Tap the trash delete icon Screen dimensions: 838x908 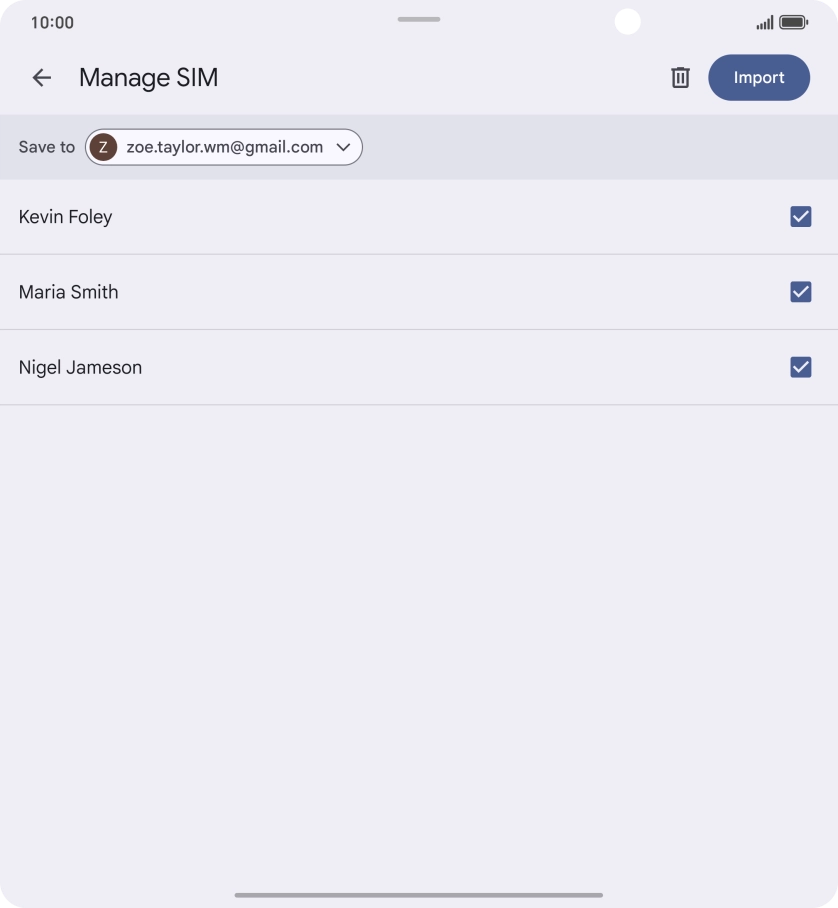(680, 78)
